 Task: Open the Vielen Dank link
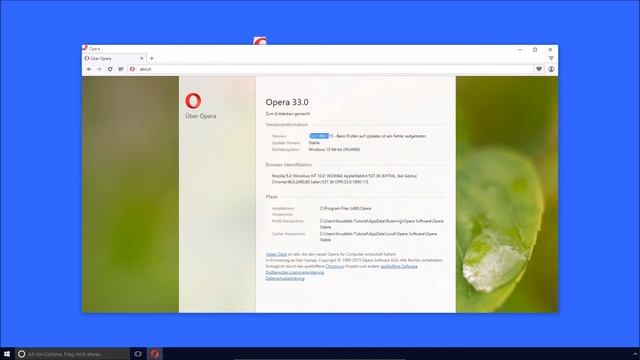(276, 254)
